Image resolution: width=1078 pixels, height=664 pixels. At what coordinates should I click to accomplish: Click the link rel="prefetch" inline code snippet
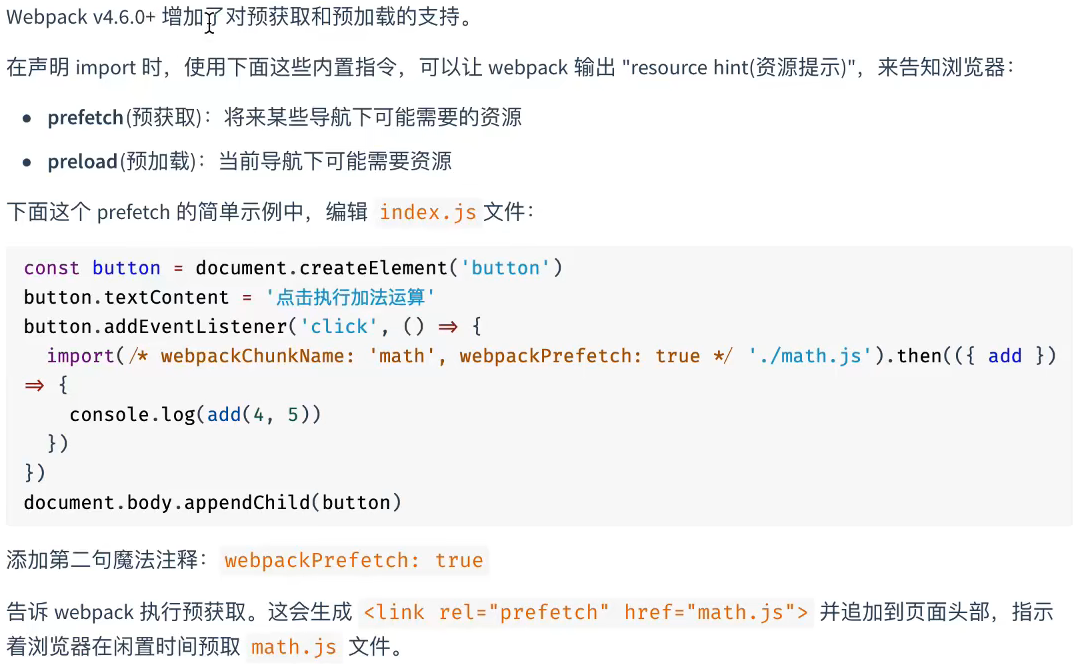coord(586,612)
